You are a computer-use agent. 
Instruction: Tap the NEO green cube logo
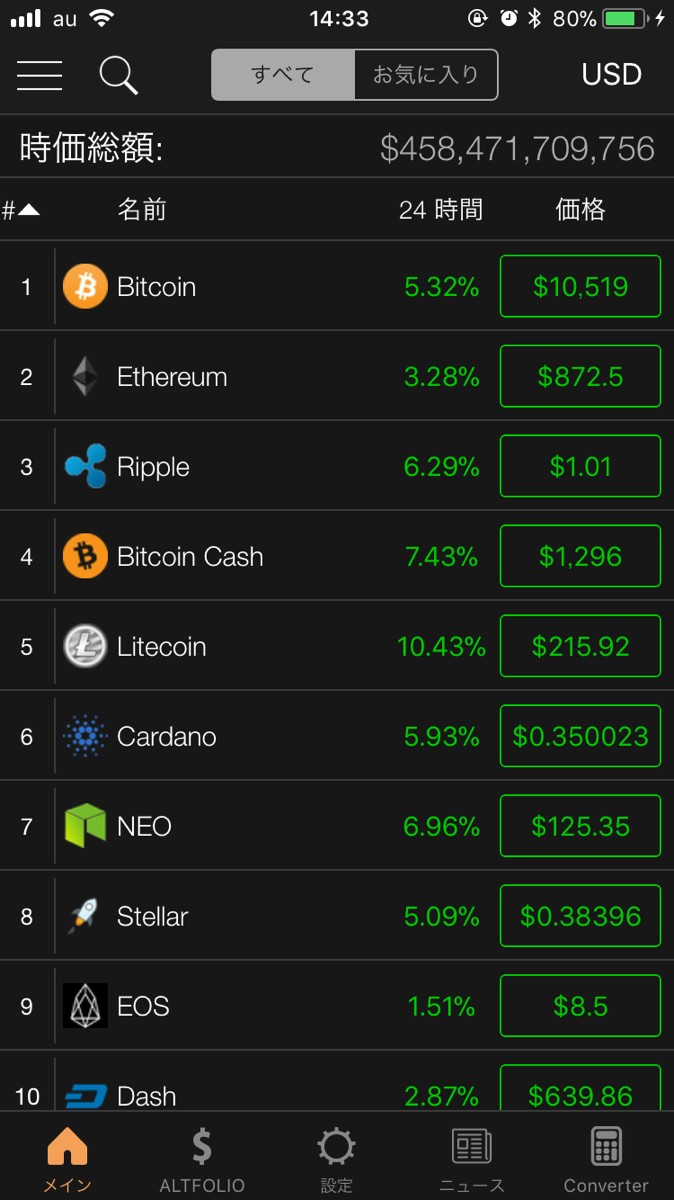pos(85,826)
